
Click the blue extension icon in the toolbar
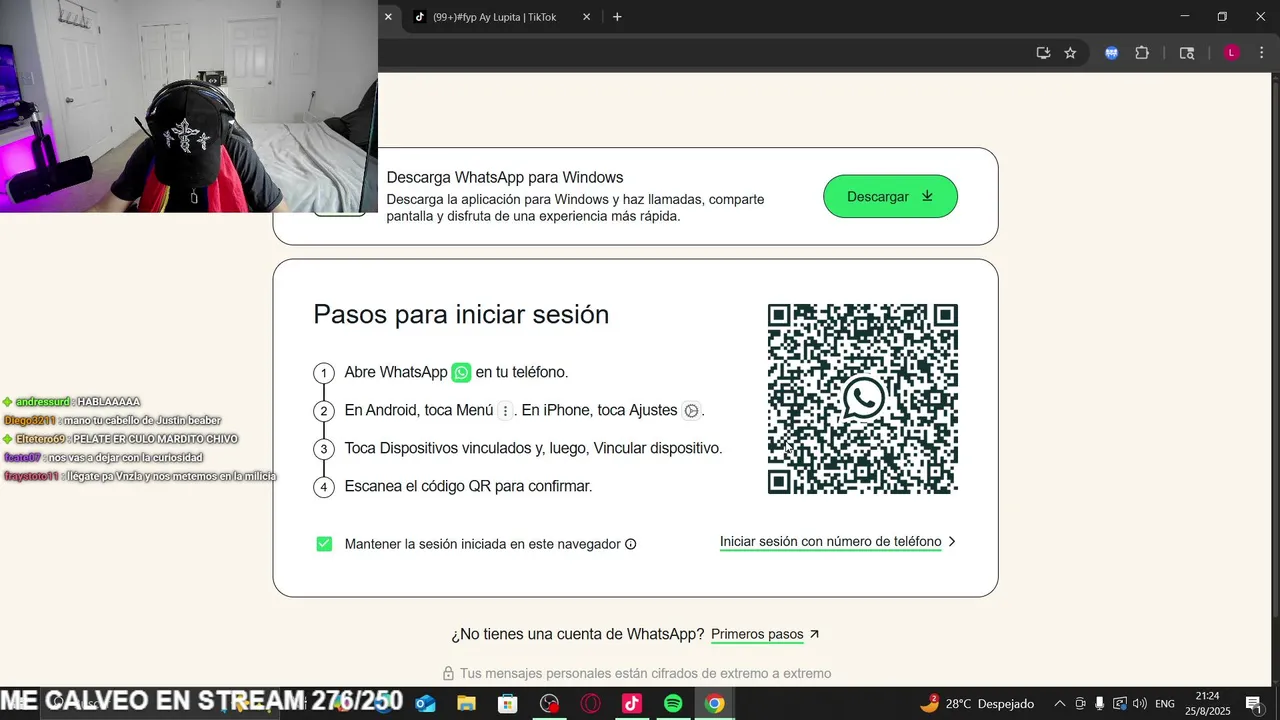[x=1111, y=53]
